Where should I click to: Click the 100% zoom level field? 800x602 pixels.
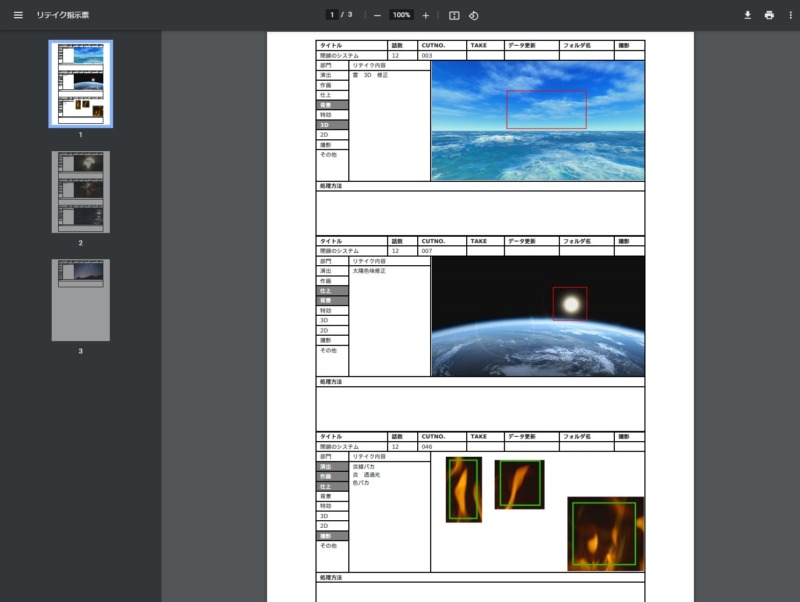click(402, 15)
